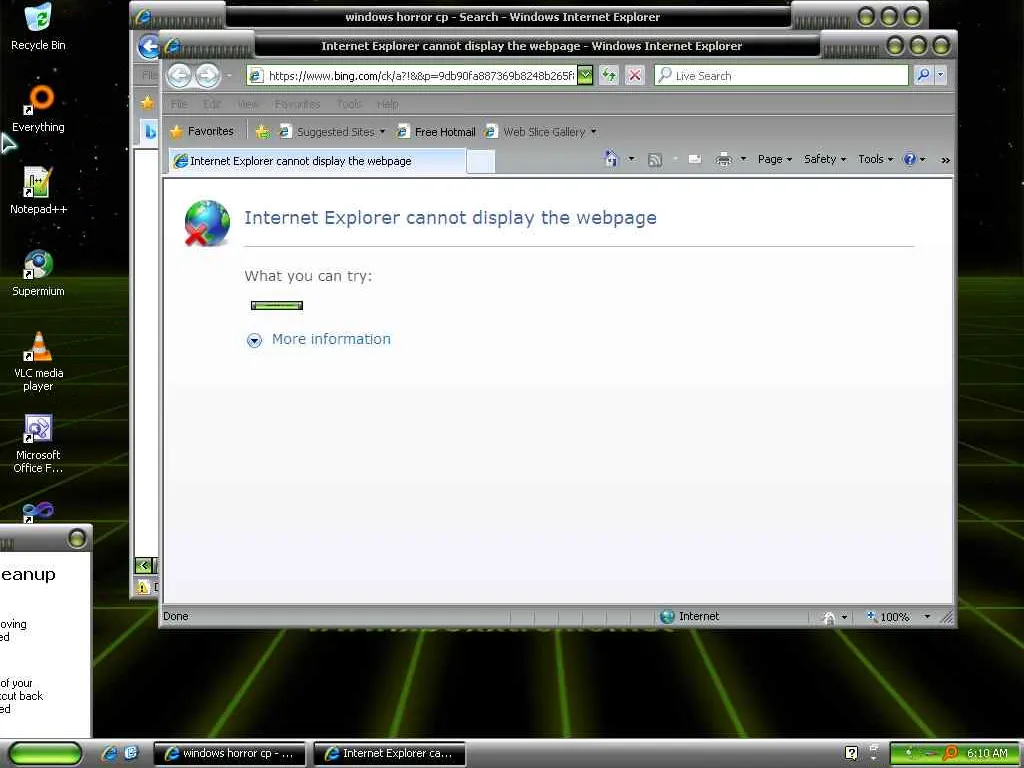Open the zoom level dropdown arrow

coord(927,616)
